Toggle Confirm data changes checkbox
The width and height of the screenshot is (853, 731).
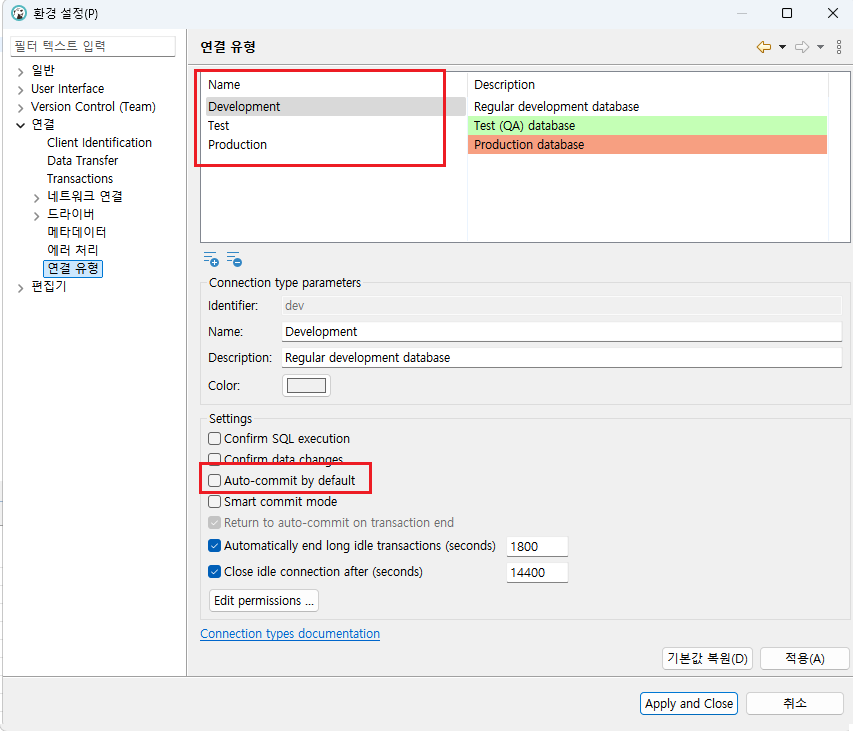click(x=214, y=459)
